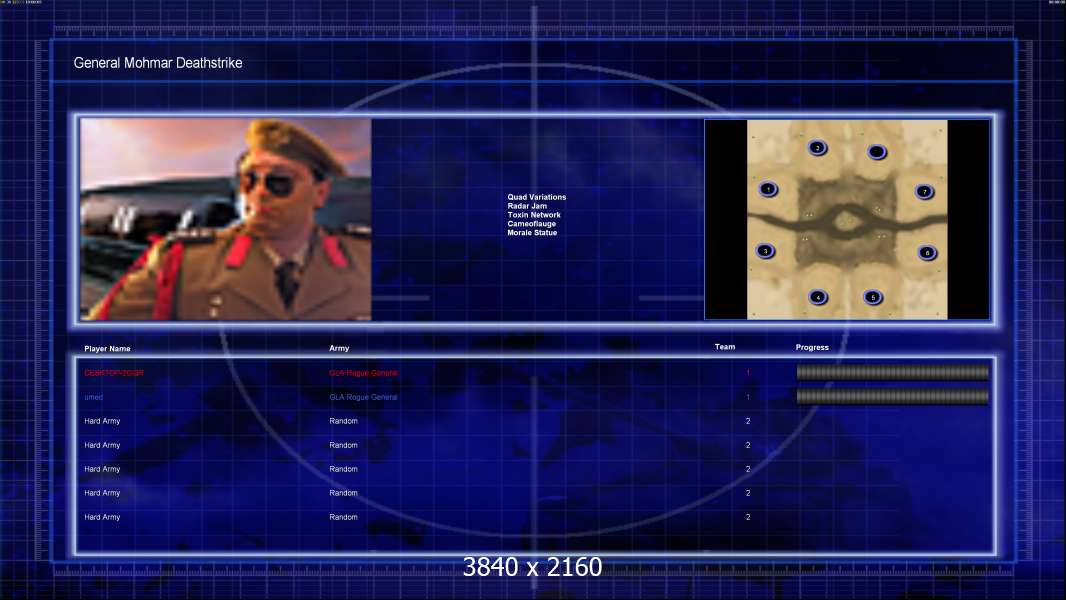Click the Cameoflauge text

[x=532, y=224]
